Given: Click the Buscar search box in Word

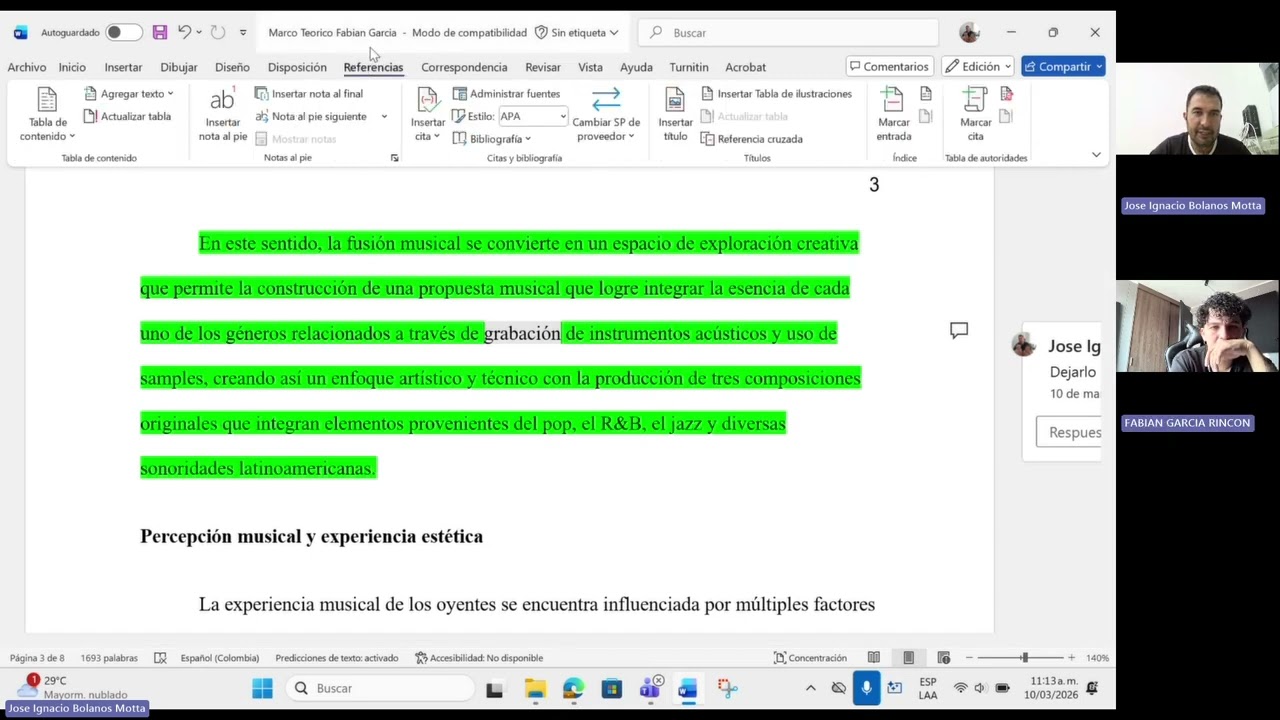Looking at the screenshot, I should (788, 33).
